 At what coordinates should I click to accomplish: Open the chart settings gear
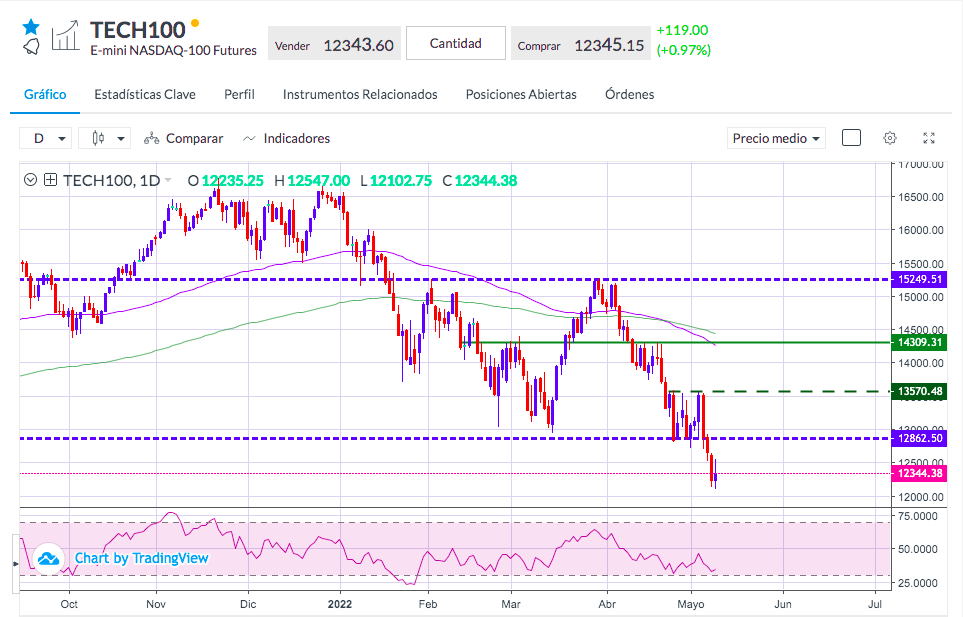click(x=889, y=138)
